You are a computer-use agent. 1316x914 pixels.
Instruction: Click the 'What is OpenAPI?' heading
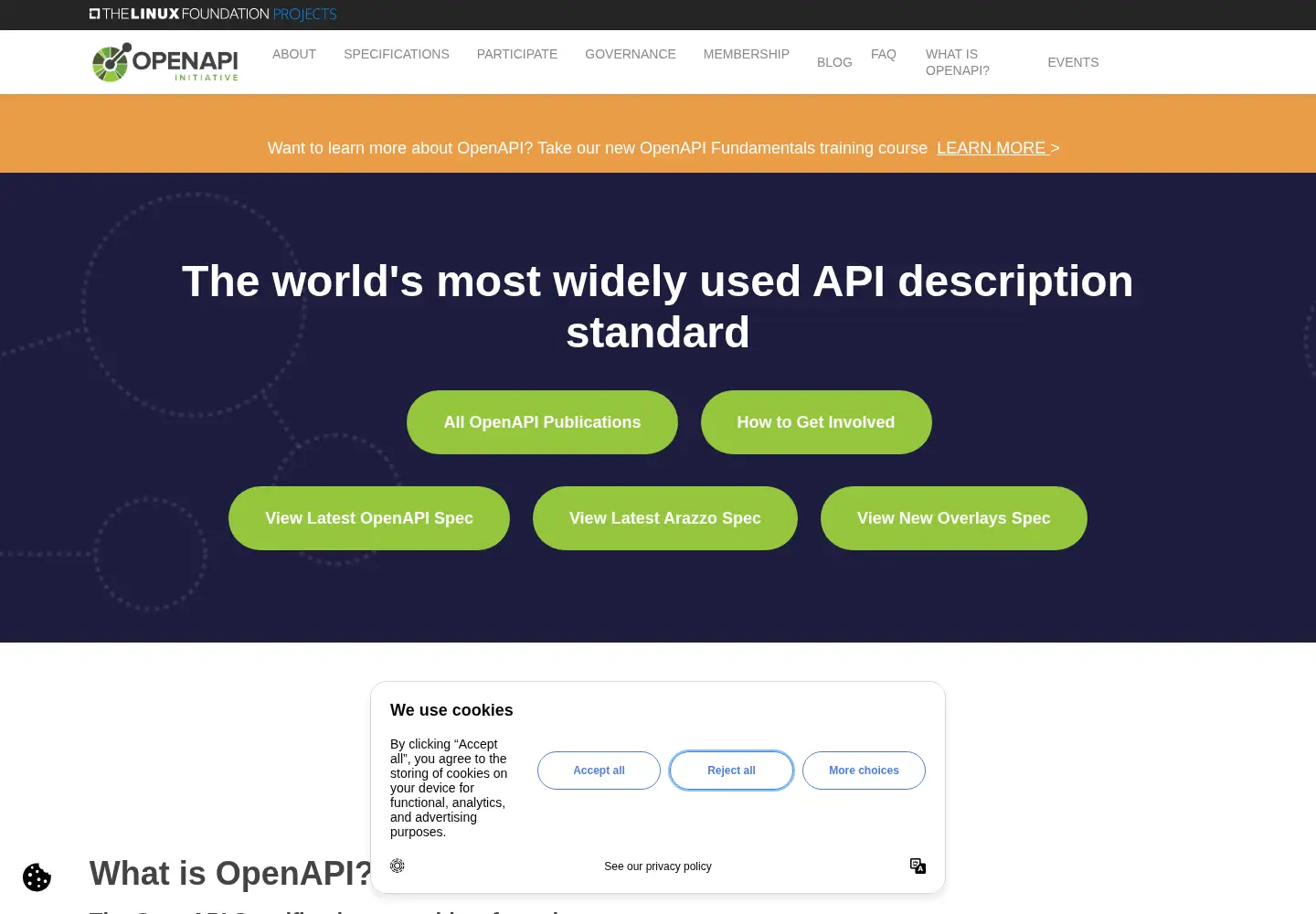coord(231,874)
